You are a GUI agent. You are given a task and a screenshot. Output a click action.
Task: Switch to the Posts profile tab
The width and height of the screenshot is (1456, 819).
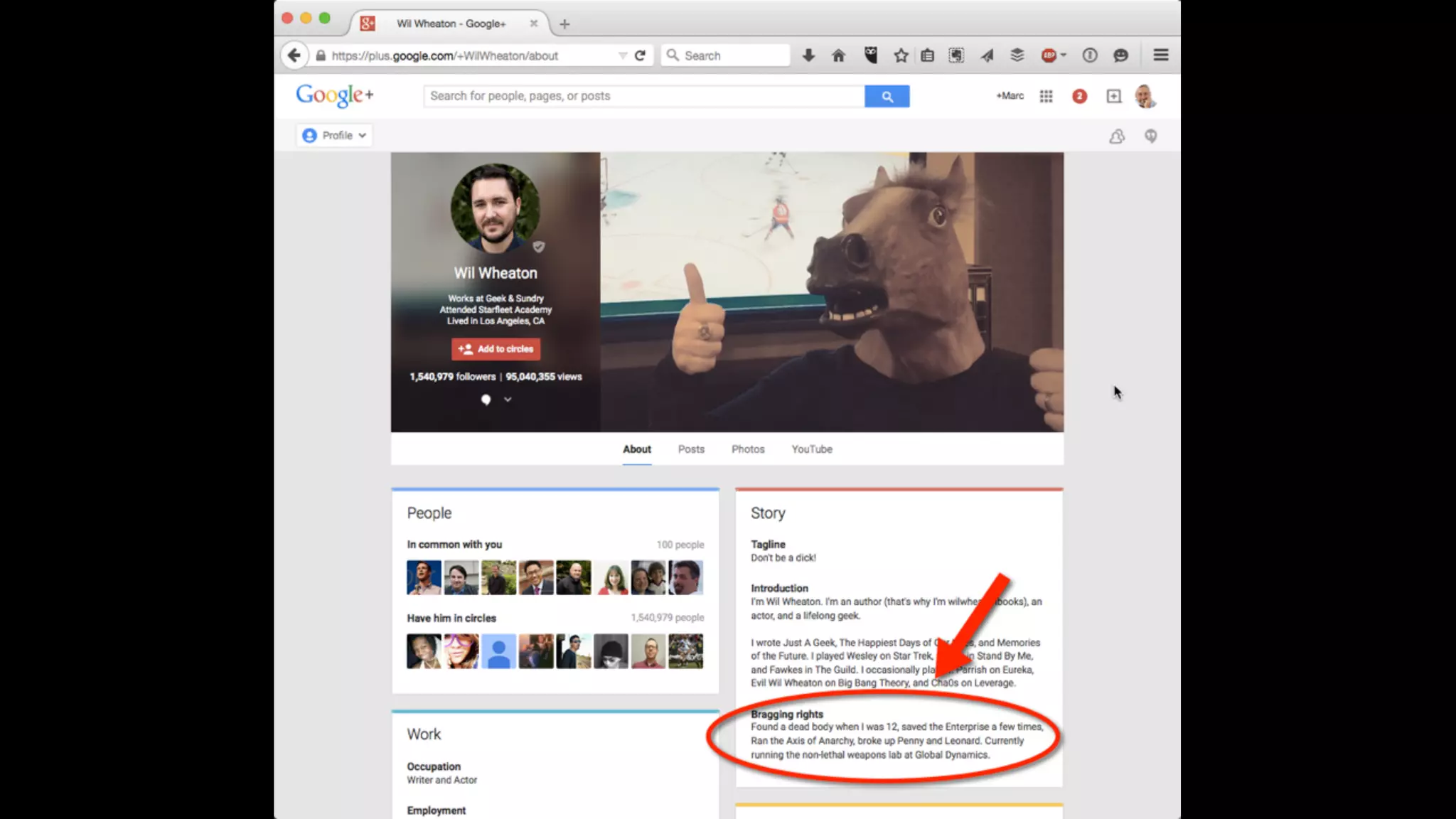click(691, 449)
